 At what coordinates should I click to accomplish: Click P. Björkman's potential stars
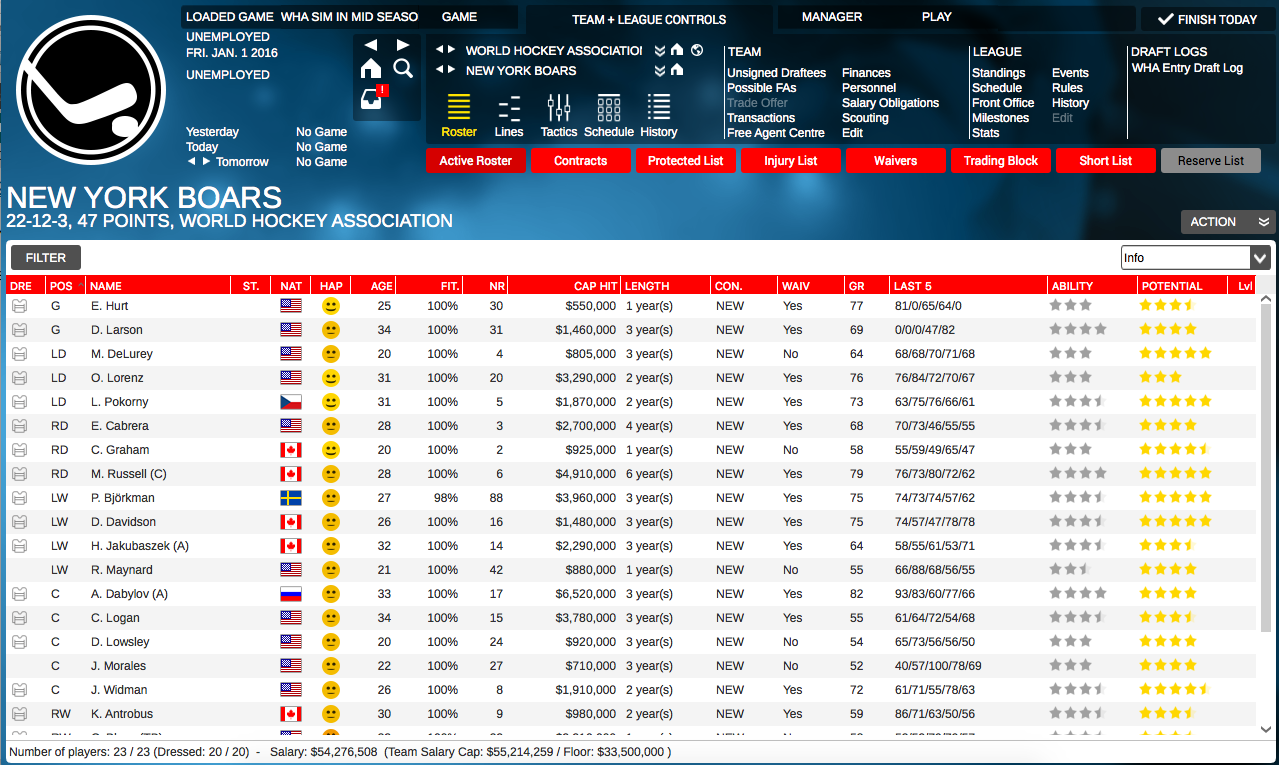(1176, 497)
